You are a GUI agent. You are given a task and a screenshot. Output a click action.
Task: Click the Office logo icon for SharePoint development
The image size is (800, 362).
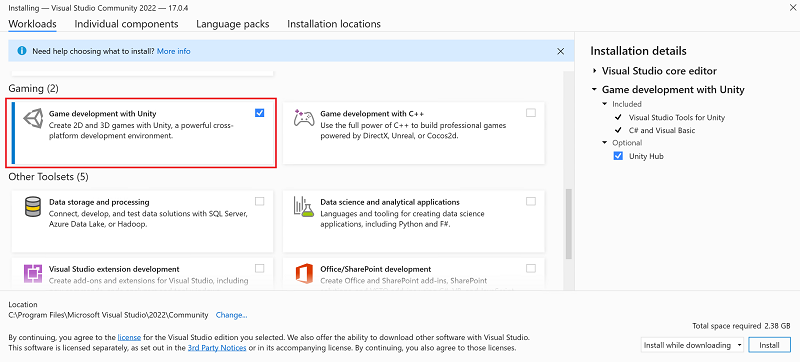point(304,274)
